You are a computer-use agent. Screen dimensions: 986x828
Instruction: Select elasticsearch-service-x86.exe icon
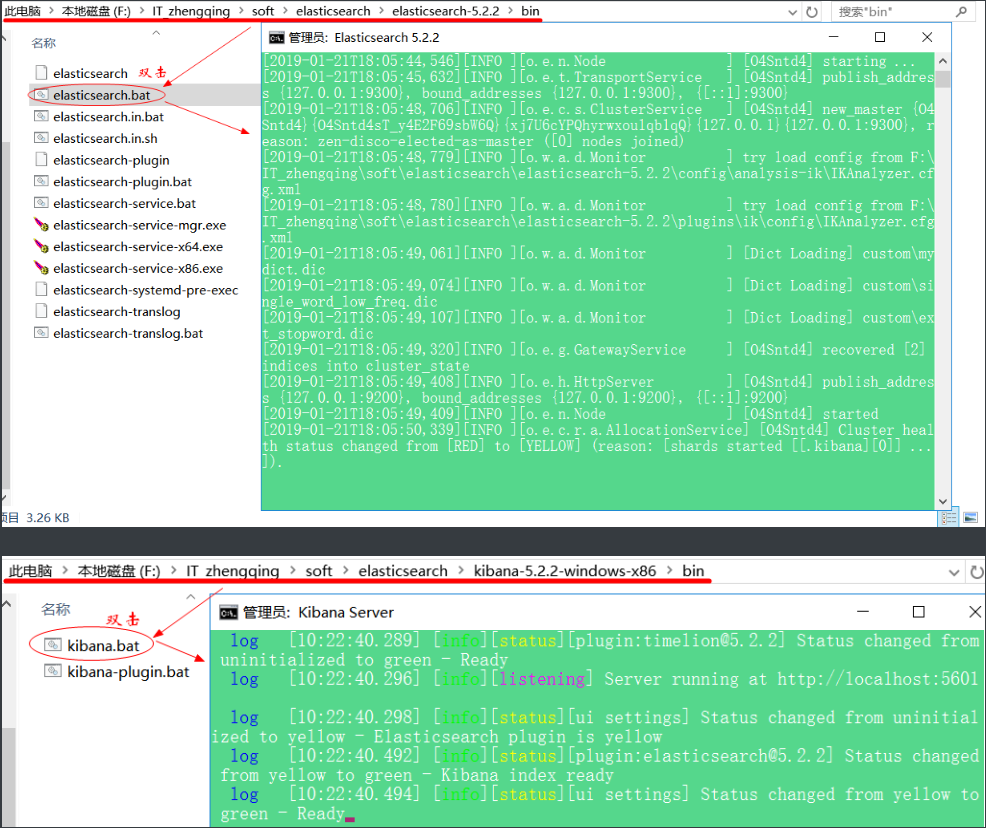42,268
